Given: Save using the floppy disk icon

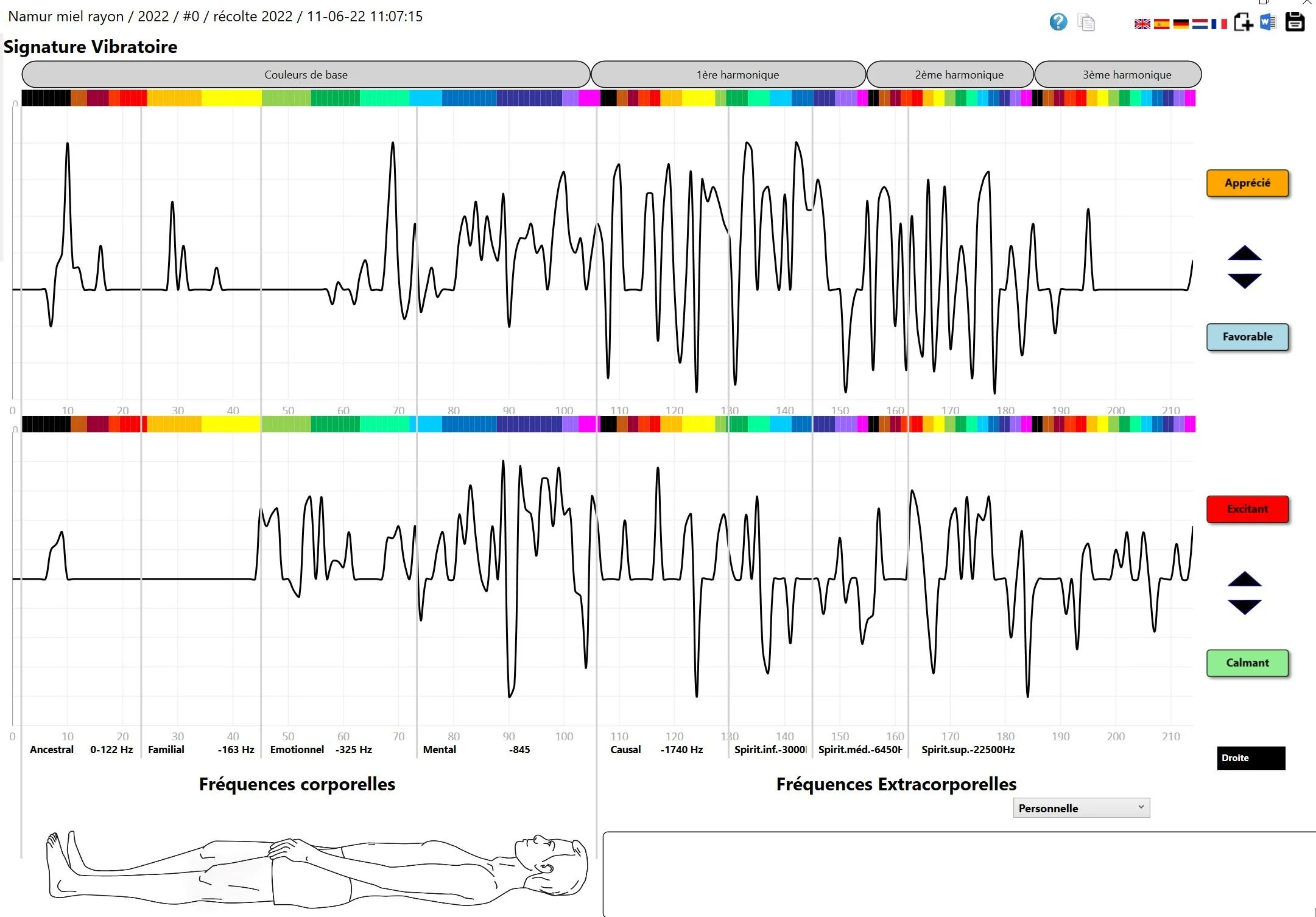Looking at the screenshot, I should 1295,23.
